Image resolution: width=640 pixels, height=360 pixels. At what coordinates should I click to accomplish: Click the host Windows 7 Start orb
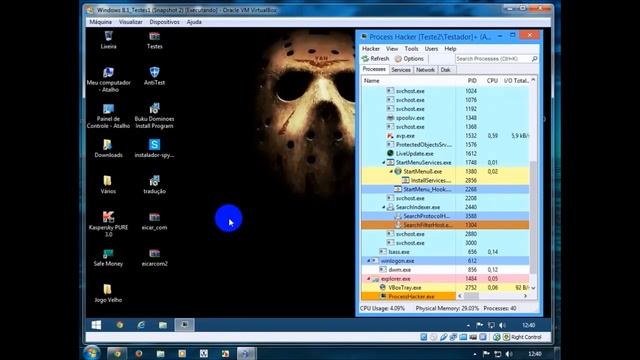click(92, 353)
